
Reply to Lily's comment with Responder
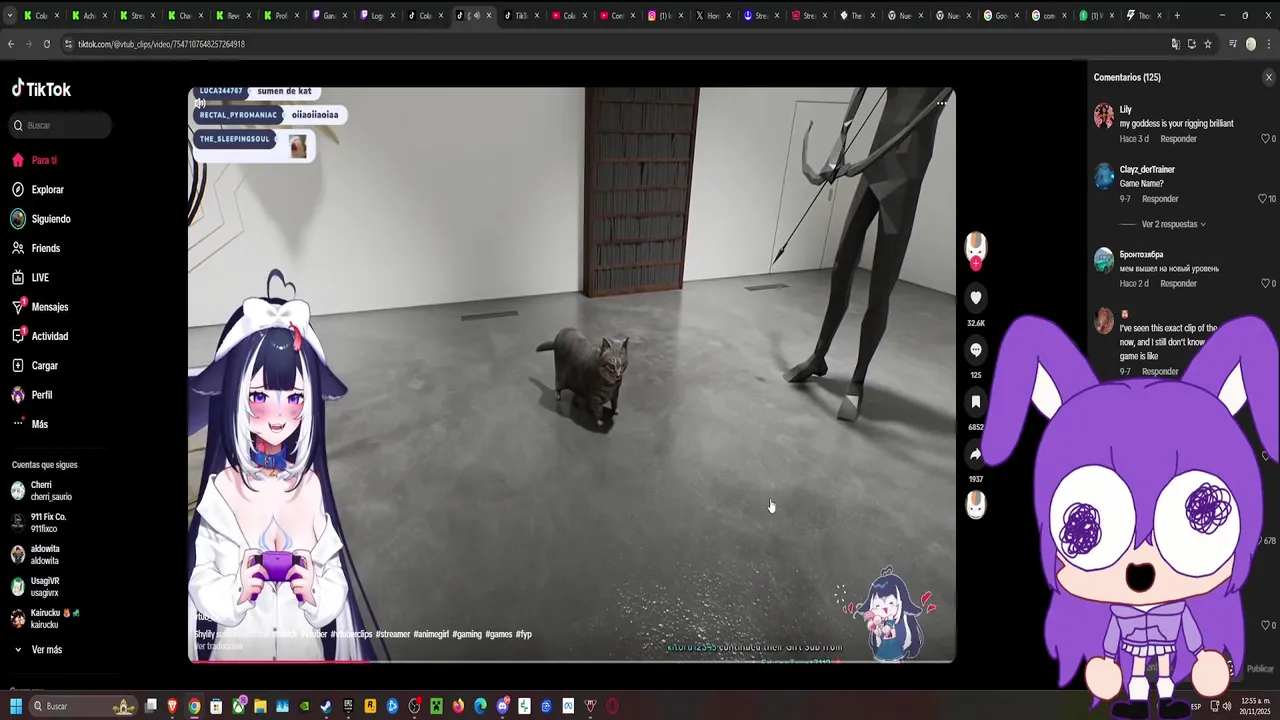1178,139
